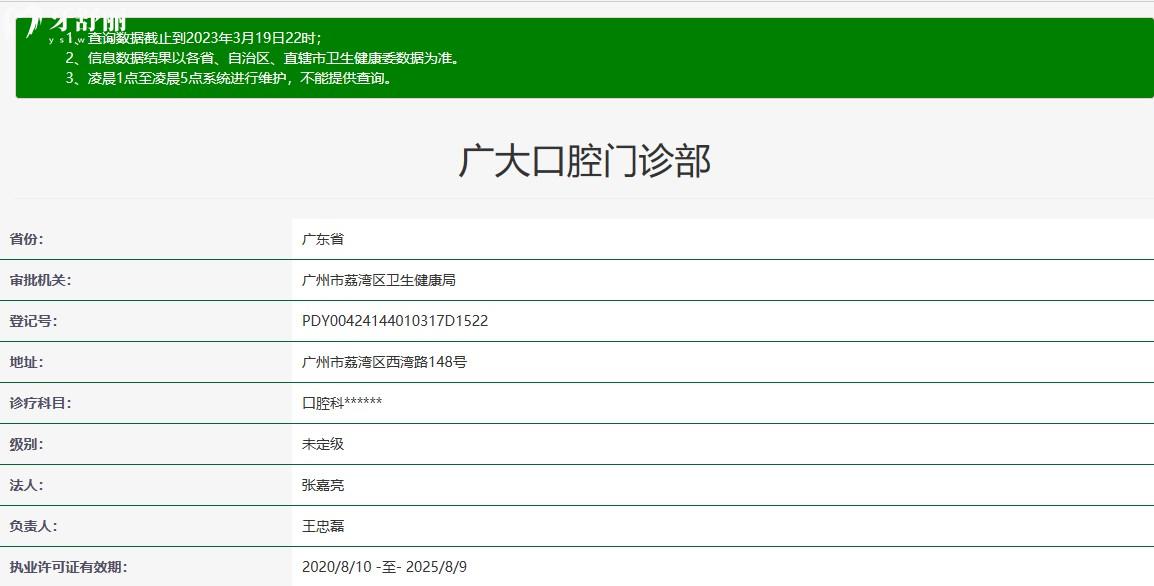
Task: Click the registration number PDY00424144010317D1522
Action: [394, 321]
